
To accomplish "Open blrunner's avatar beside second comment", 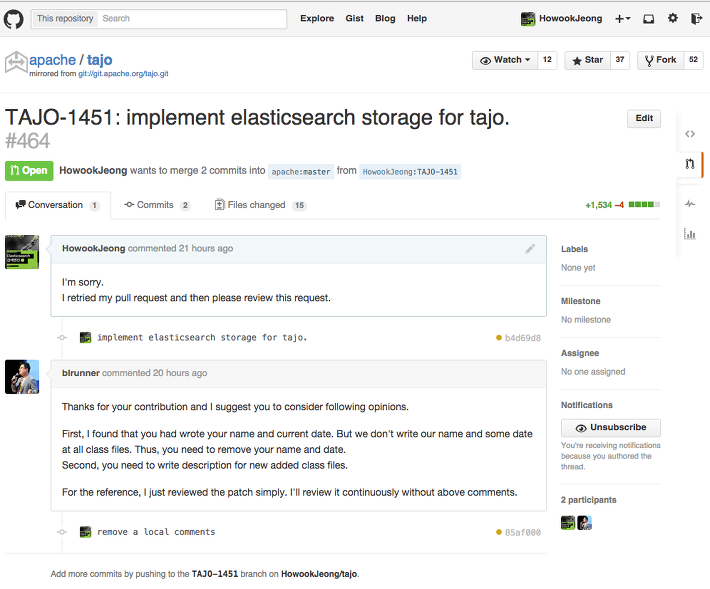I will pyautogui.click(x=22, y=377).
